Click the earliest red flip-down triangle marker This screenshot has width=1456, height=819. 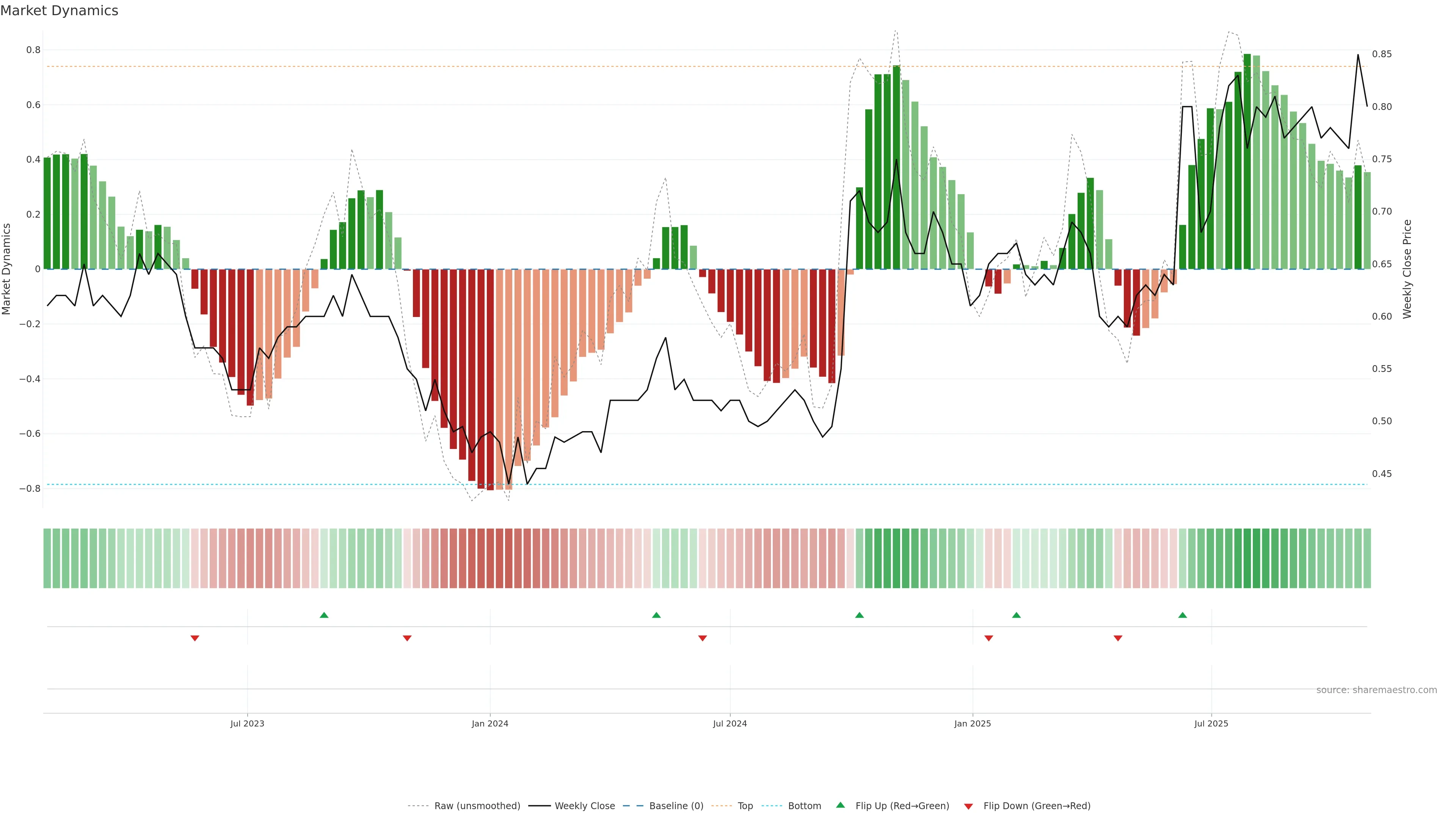tap(195, 638)
